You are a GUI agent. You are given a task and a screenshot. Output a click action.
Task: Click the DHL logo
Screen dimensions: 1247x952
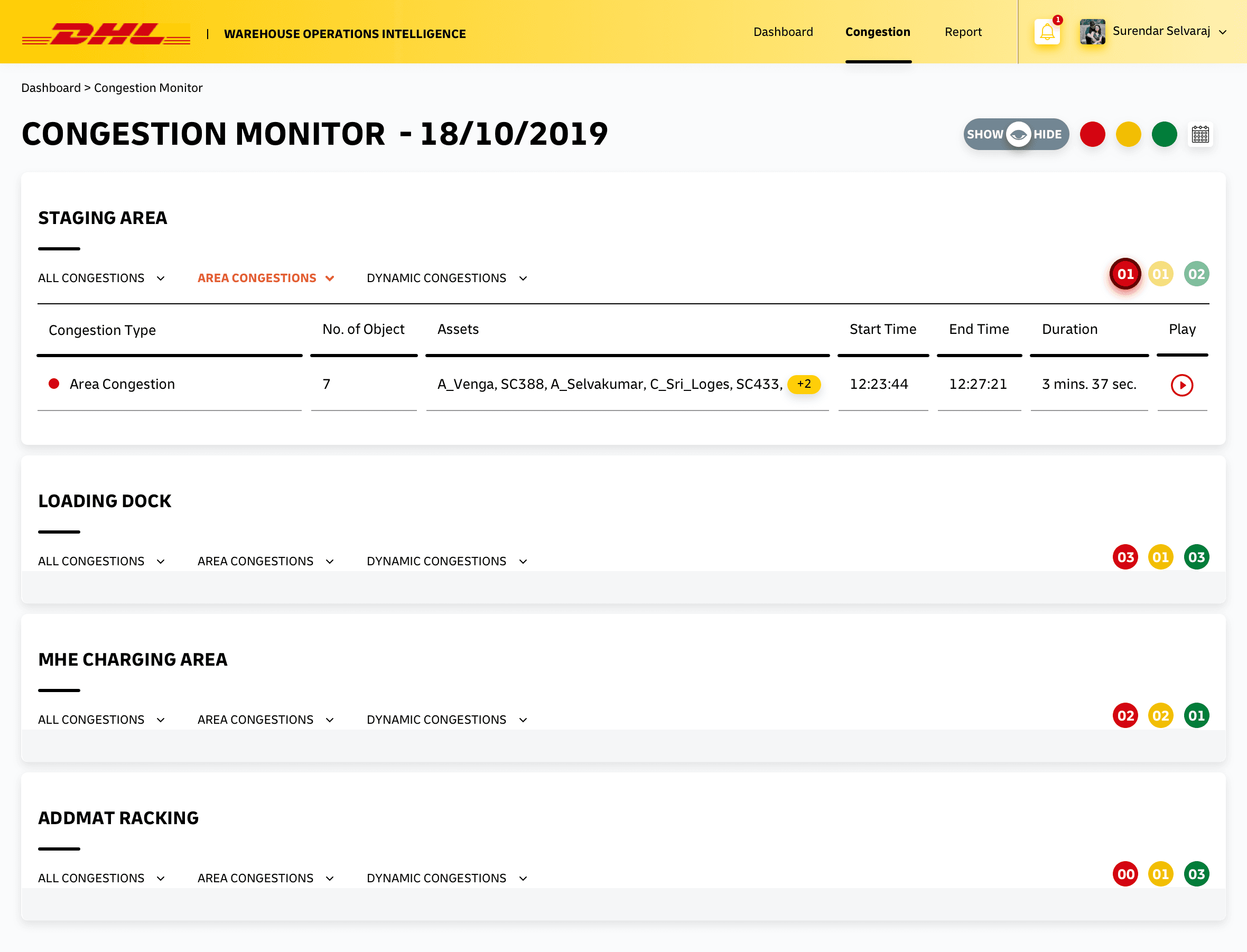106,33
